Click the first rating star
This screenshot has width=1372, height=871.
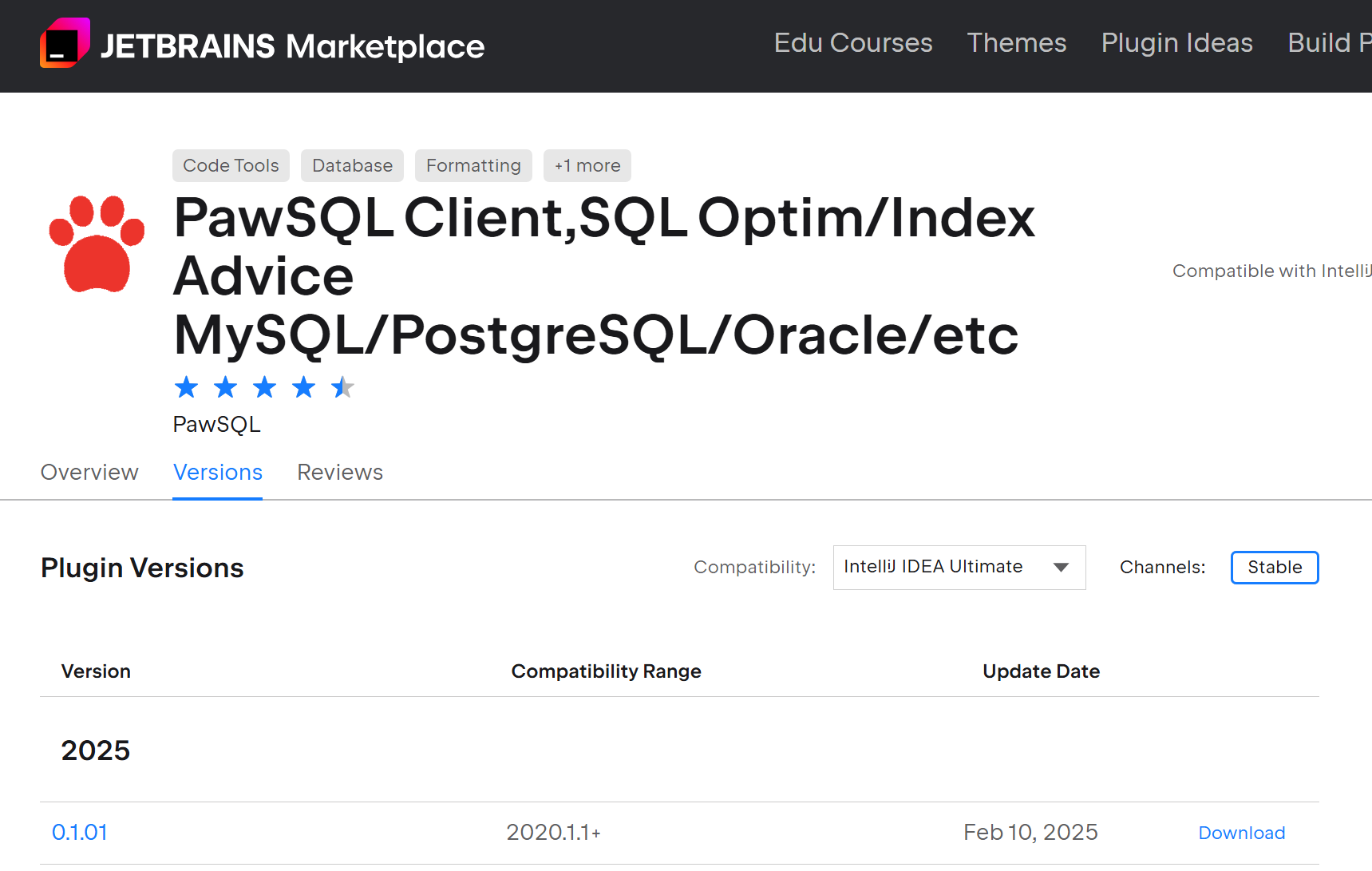click(x=187, y=388)
